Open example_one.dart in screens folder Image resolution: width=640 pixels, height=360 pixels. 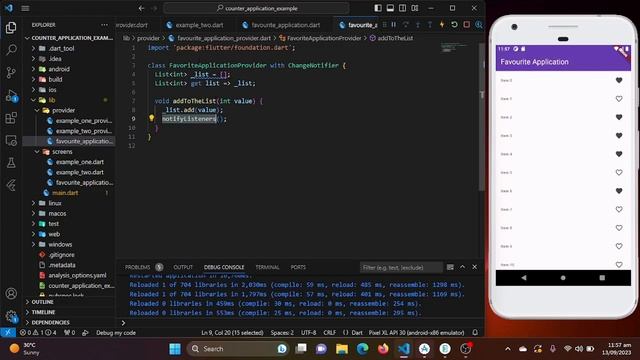pyautogui.click(x=80, y=162)
